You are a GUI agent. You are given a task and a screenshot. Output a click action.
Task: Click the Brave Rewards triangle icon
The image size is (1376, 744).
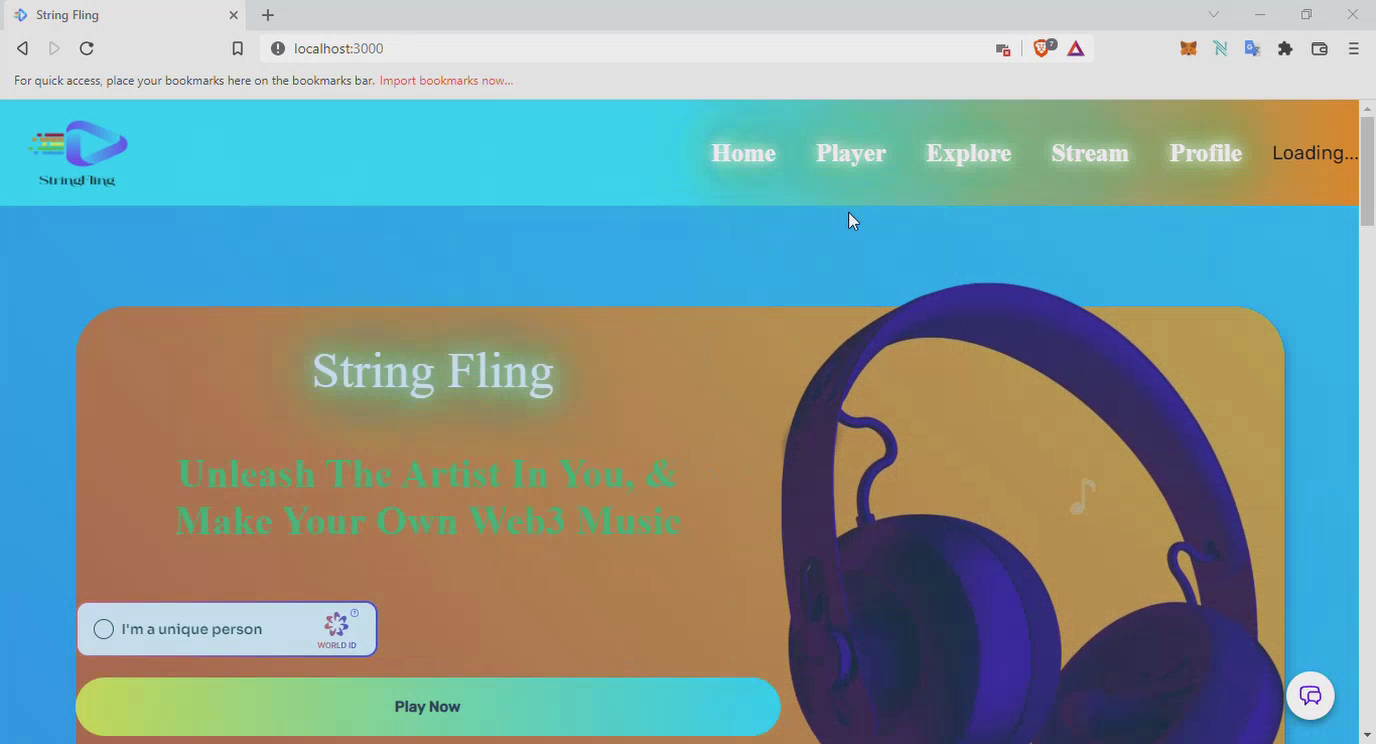tap(1076, 48)
